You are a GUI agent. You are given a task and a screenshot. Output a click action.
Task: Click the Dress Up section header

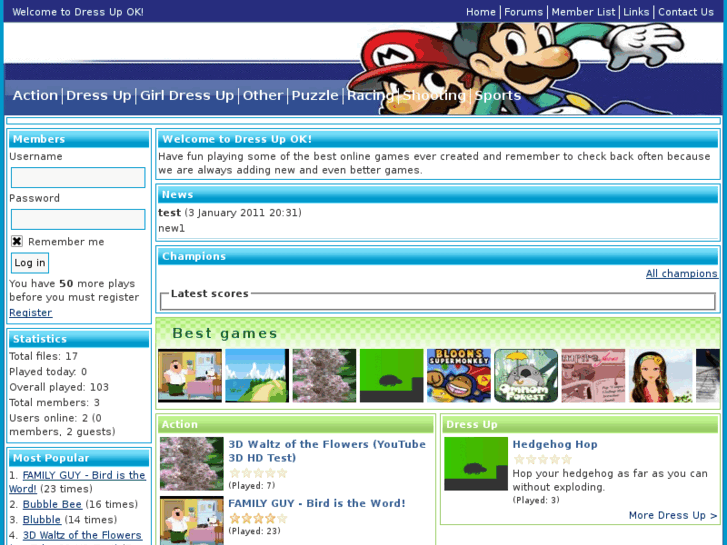coord(580,424)
